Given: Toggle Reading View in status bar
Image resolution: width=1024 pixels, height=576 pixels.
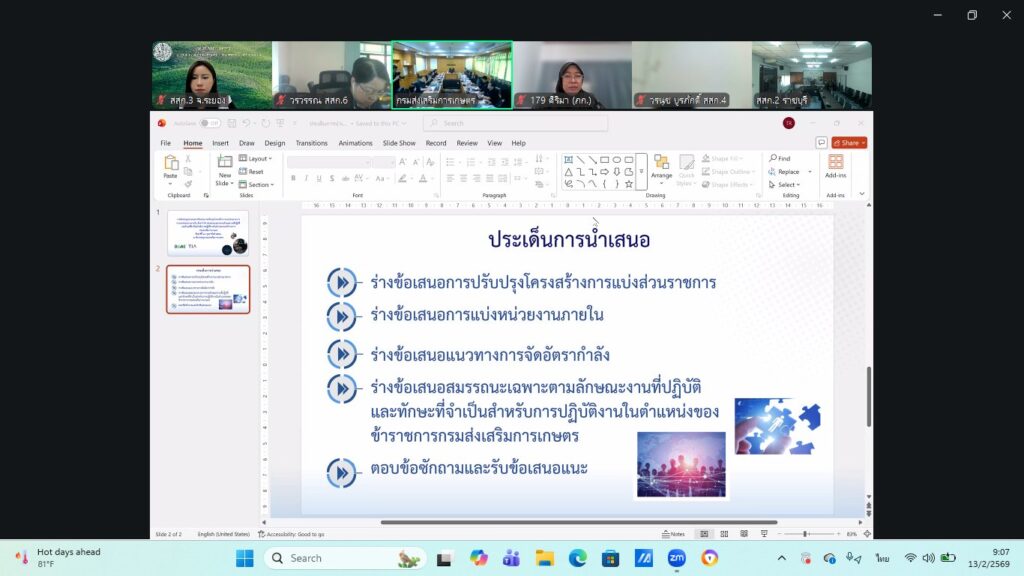Looking at the screenshot, I should point(743,534).
